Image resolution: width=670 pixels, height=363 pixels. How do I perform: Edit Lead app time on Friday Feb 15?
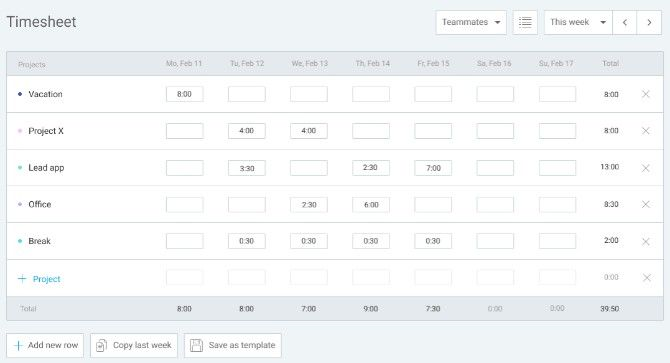click(x=433, y=168)
